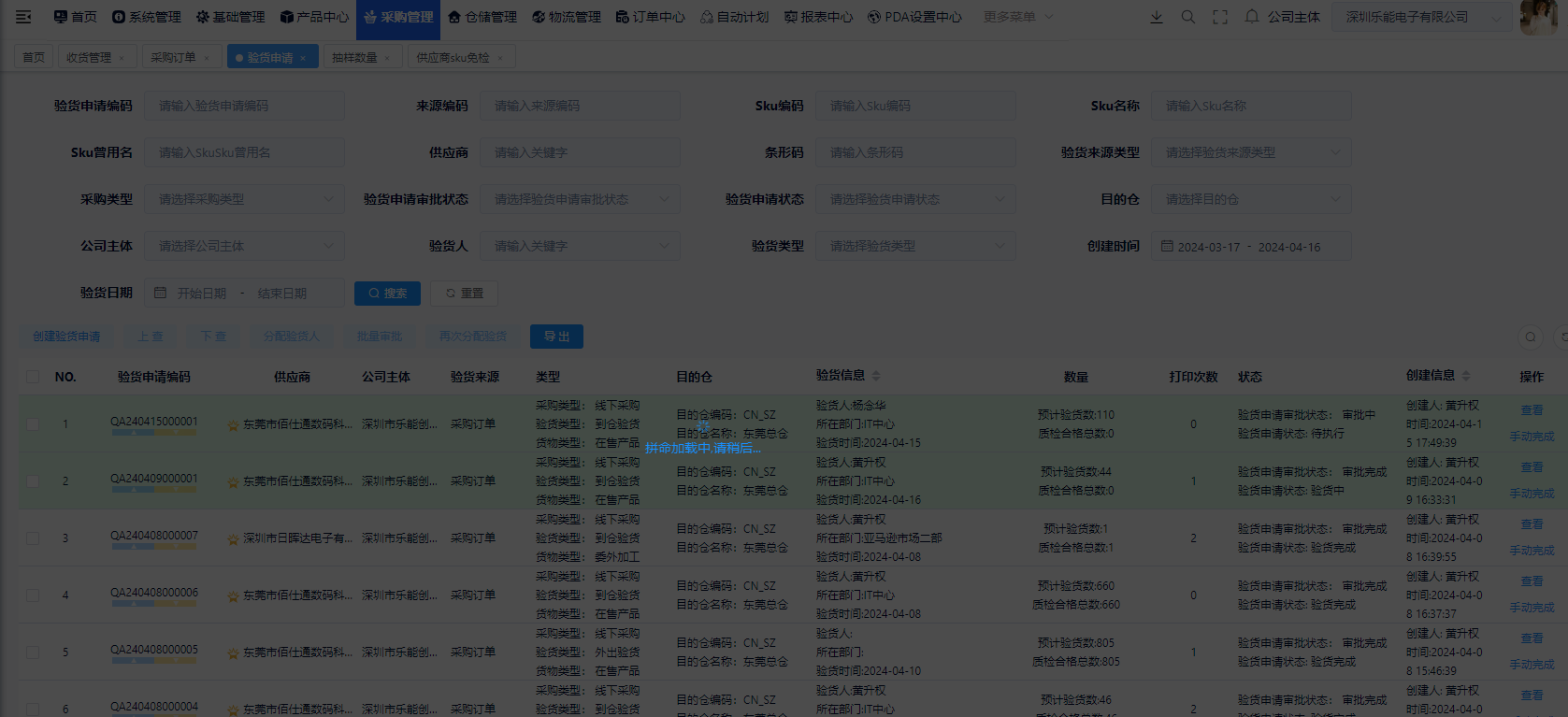Open the search magnifier icon in header
1568x717 pixels.
click(x=1188, y=17)
